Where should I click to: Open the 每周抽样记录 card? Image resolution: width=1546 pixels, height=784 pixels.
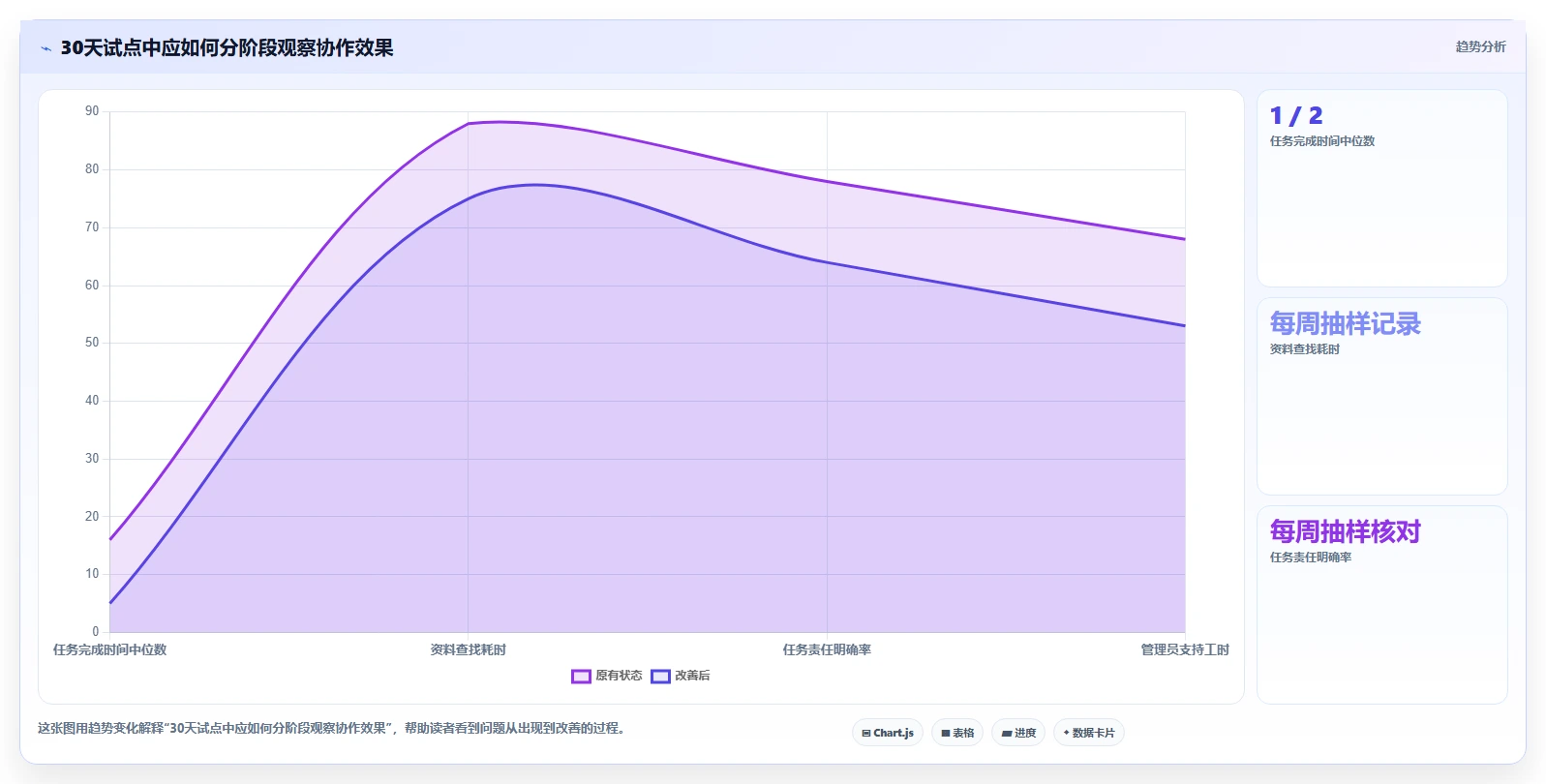[x=1381, y=397]
